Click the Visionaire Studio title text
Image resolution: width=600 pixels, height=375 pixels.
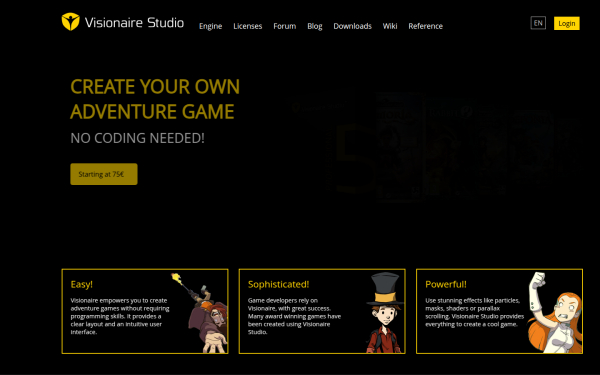pos(134,23)
